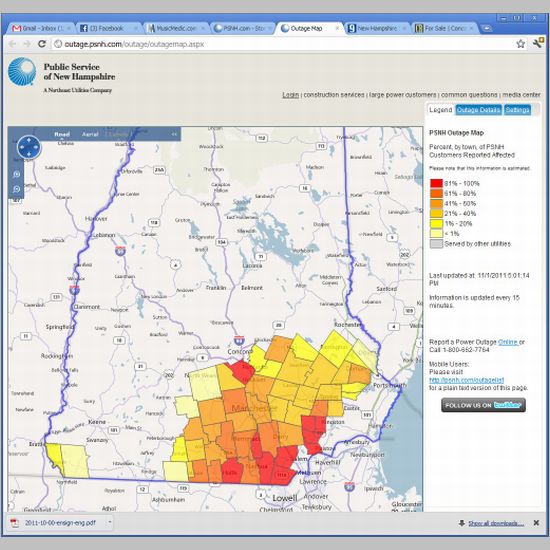This screenshot has width=550, height=550.
Task: Switch to the Facebook browser tab
Action: [107, 28]
